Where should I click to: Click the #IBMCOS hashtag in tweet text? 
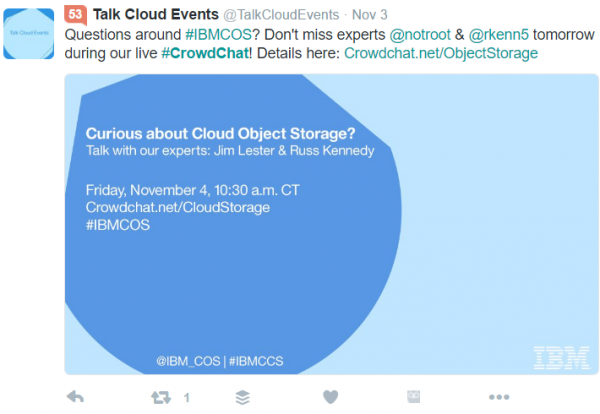point(215,33)
